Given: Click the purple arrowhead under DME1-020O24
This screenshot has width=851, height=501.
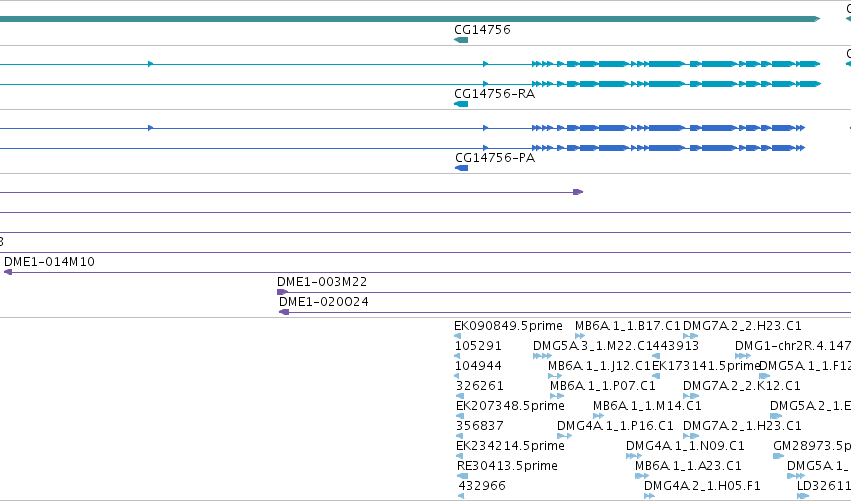Looking at the screenshot, I should [284, 312].
